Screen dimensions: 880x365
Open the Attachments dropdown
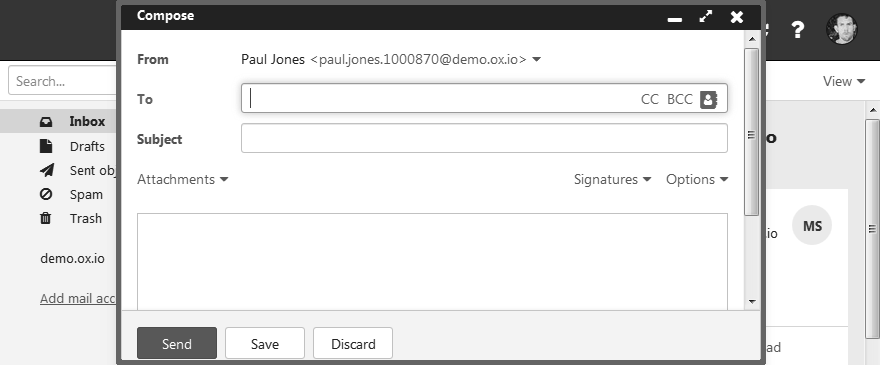click(182, 180)
